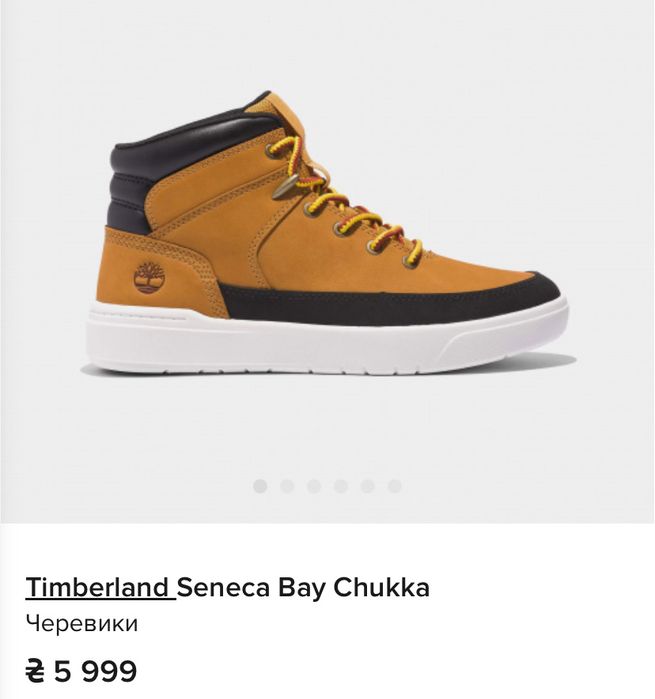
Task: Open the Timberland brand link
Action: pyautogui.click(x=99, y=587)
